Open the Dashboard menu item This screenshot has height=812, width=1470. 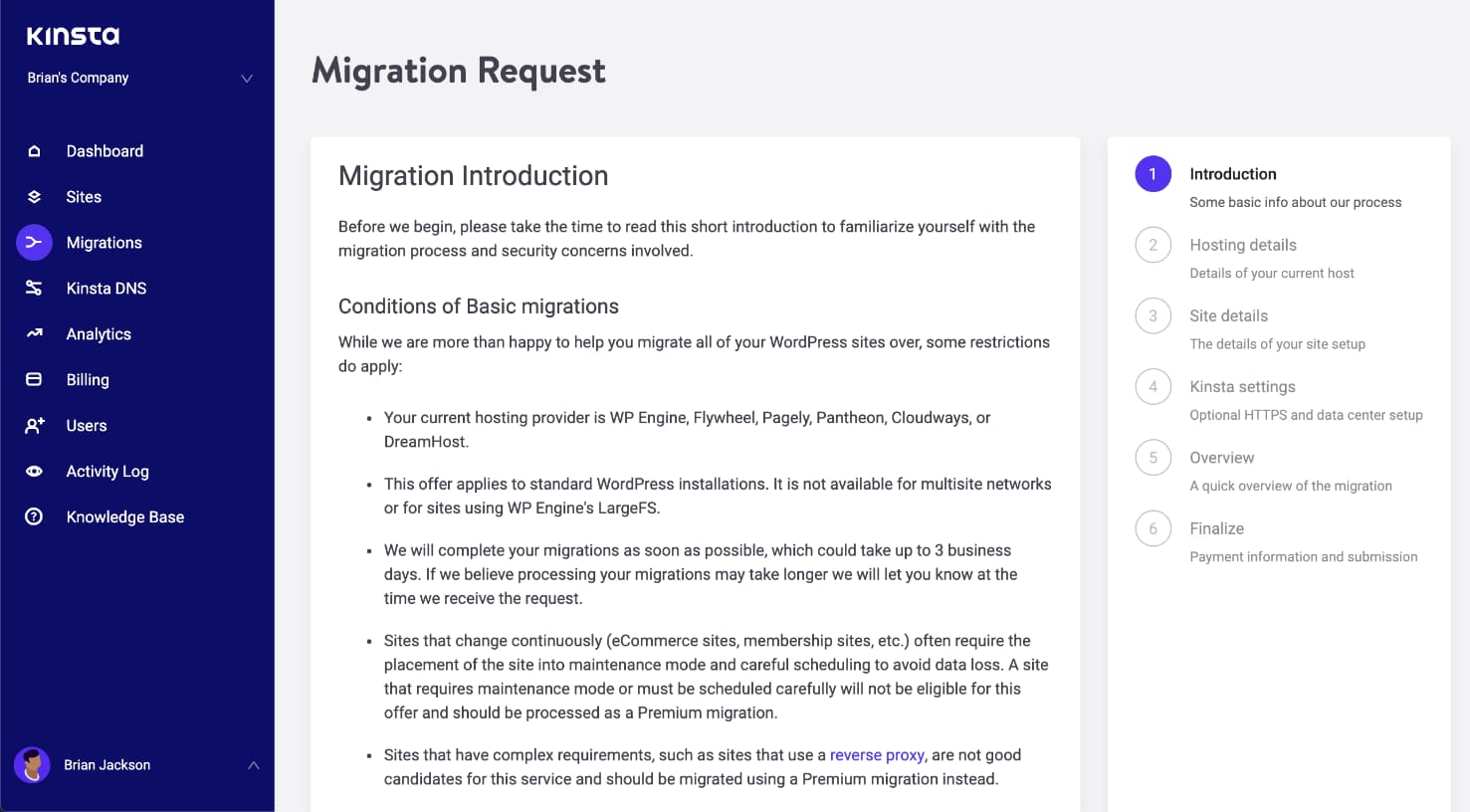pyautogui.click(x=105, y=151)
